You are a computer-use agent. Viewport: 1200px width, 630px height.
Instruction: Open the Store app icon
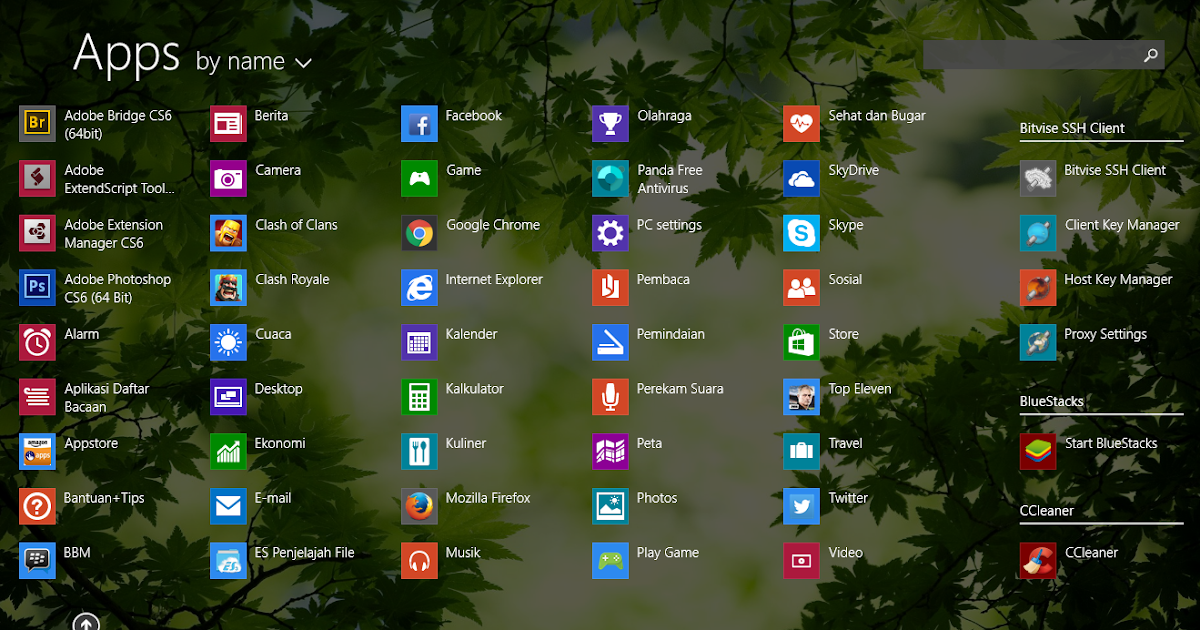click(x=801, y=342)
